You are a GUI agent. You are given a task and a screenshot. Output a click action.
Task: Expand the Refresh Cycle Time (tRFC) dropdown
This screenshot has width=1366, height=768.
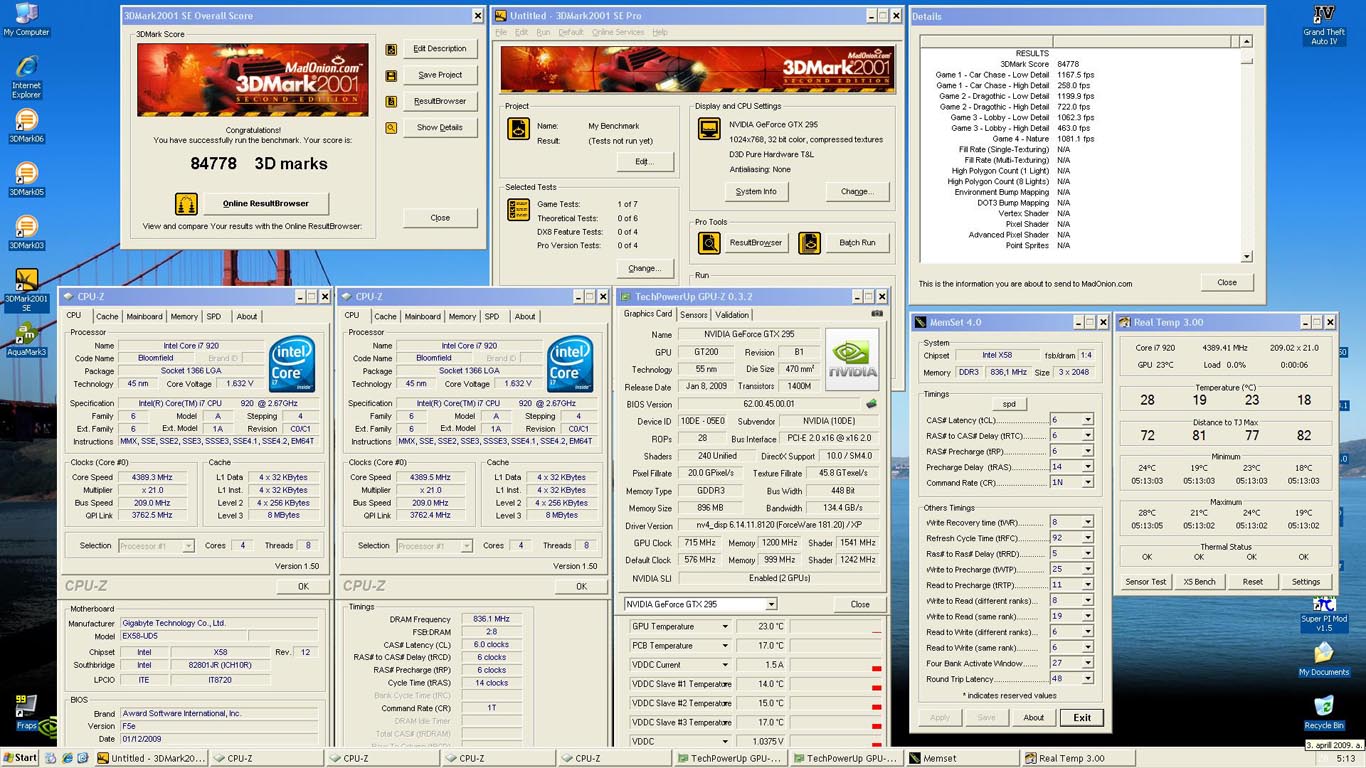coord(1087,538)
